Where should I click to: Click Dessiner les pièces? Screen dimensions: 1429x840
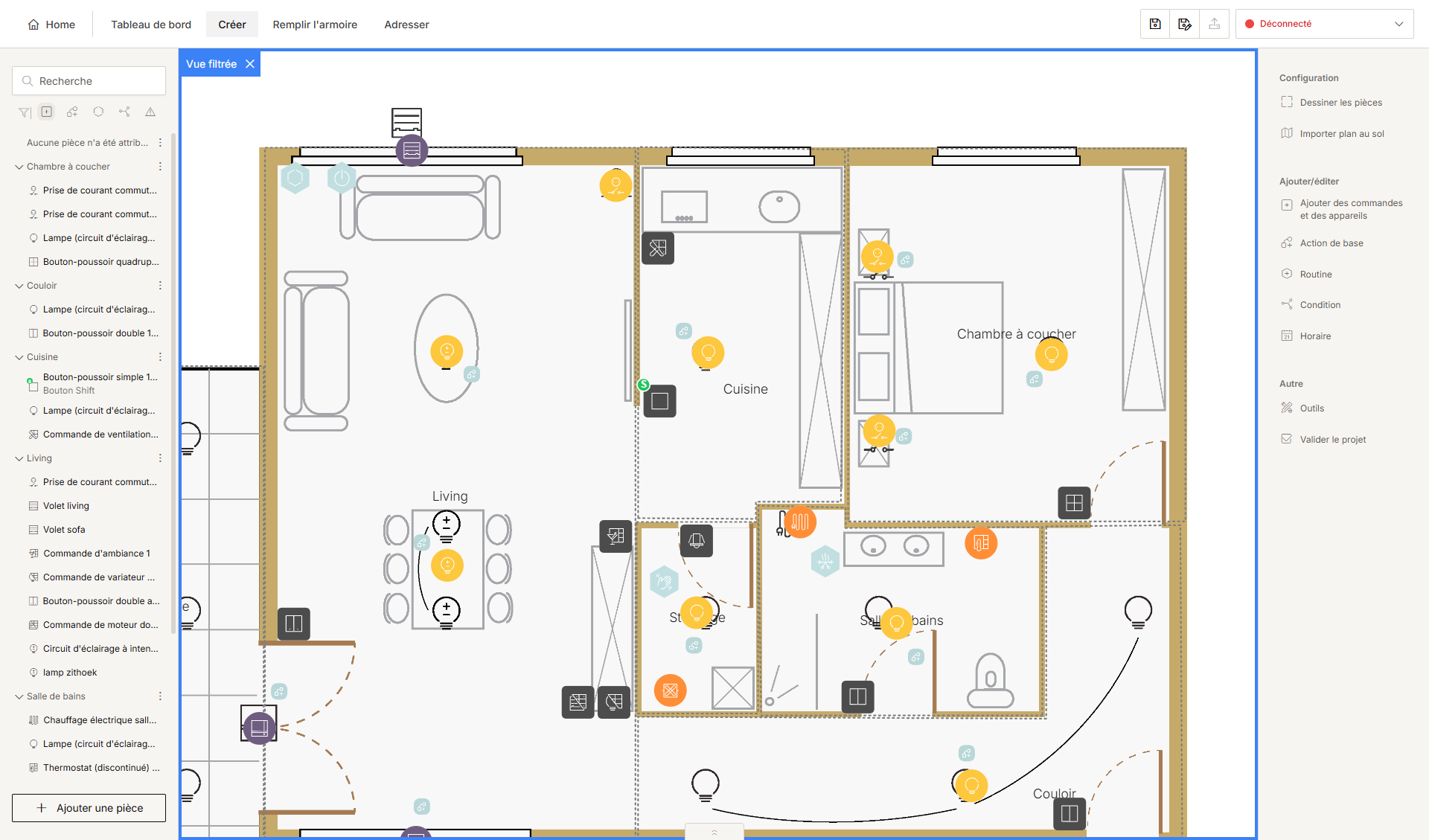point(1332,103)
